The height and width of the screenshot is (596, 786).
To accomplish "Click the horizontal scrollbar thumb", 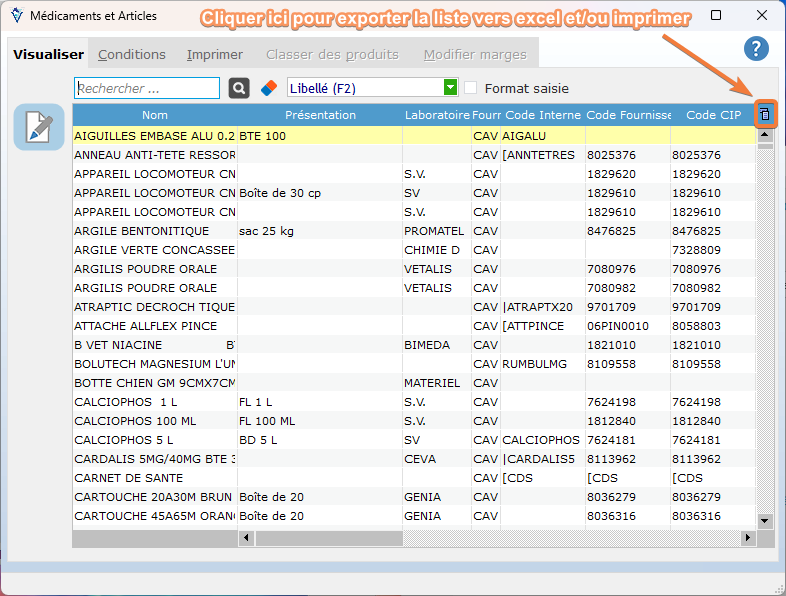I will [x=329, y=538].
